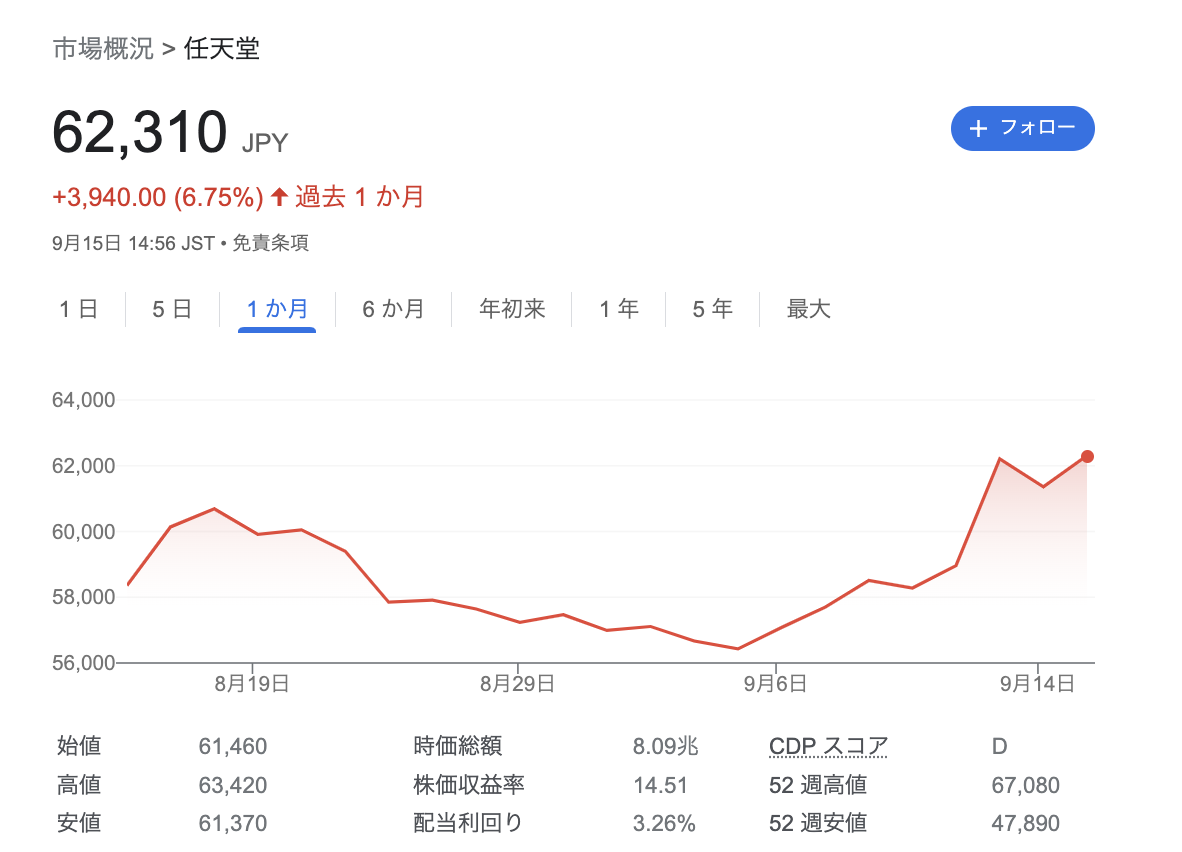This screenshot has width=1182, height=852.
Task: Switch to the 5 年 range tab
Action: point(712,309)
